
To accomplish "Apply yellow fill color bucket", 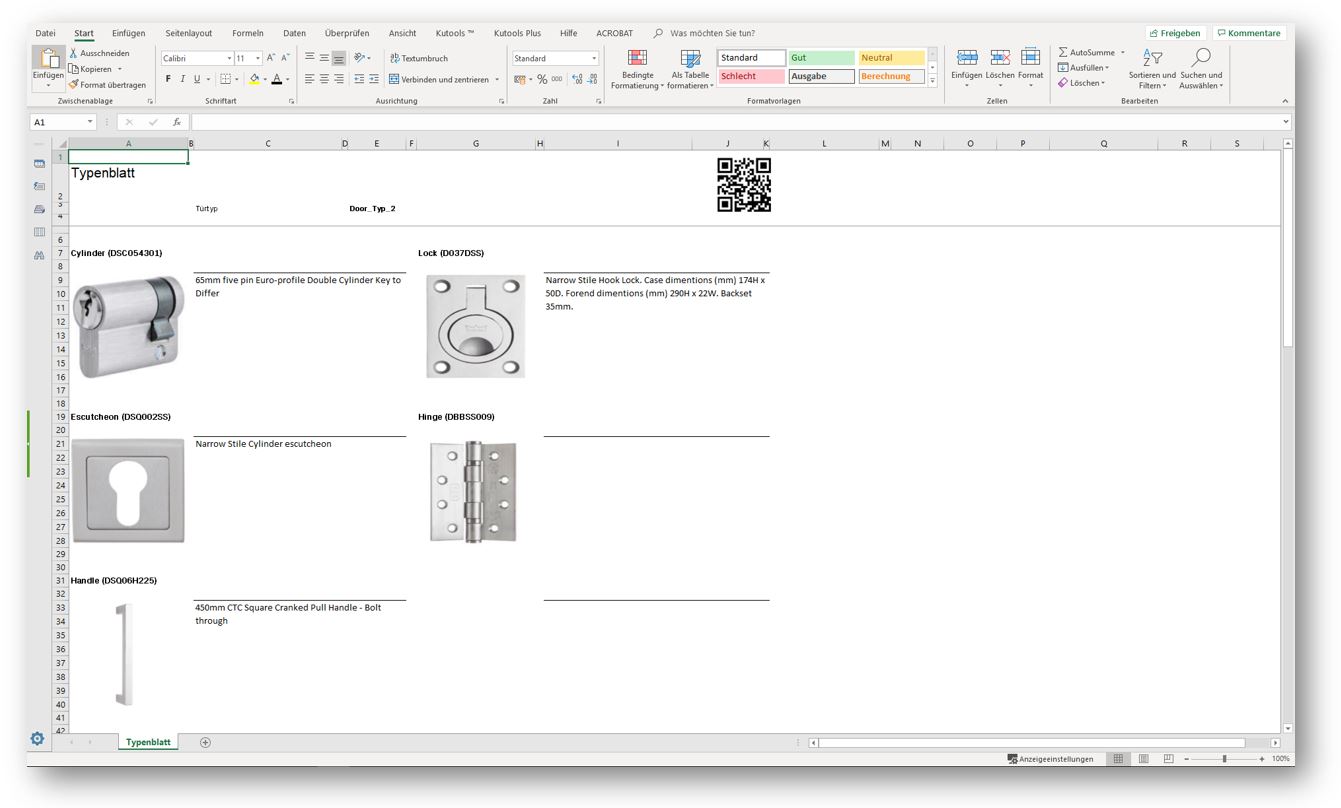I will coord(254,79).
